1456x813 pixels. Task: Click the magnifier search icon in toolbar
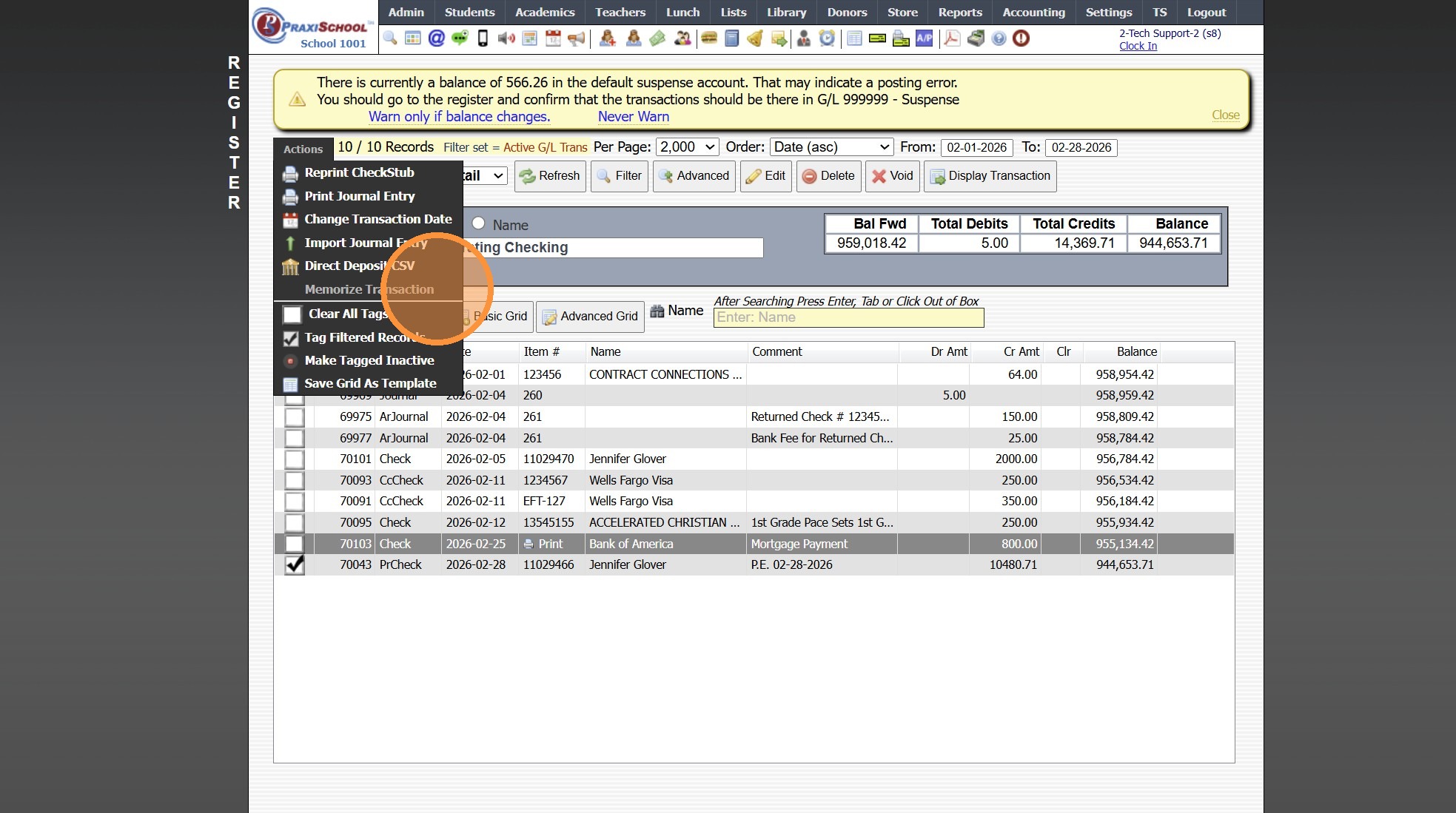(390, 38)
